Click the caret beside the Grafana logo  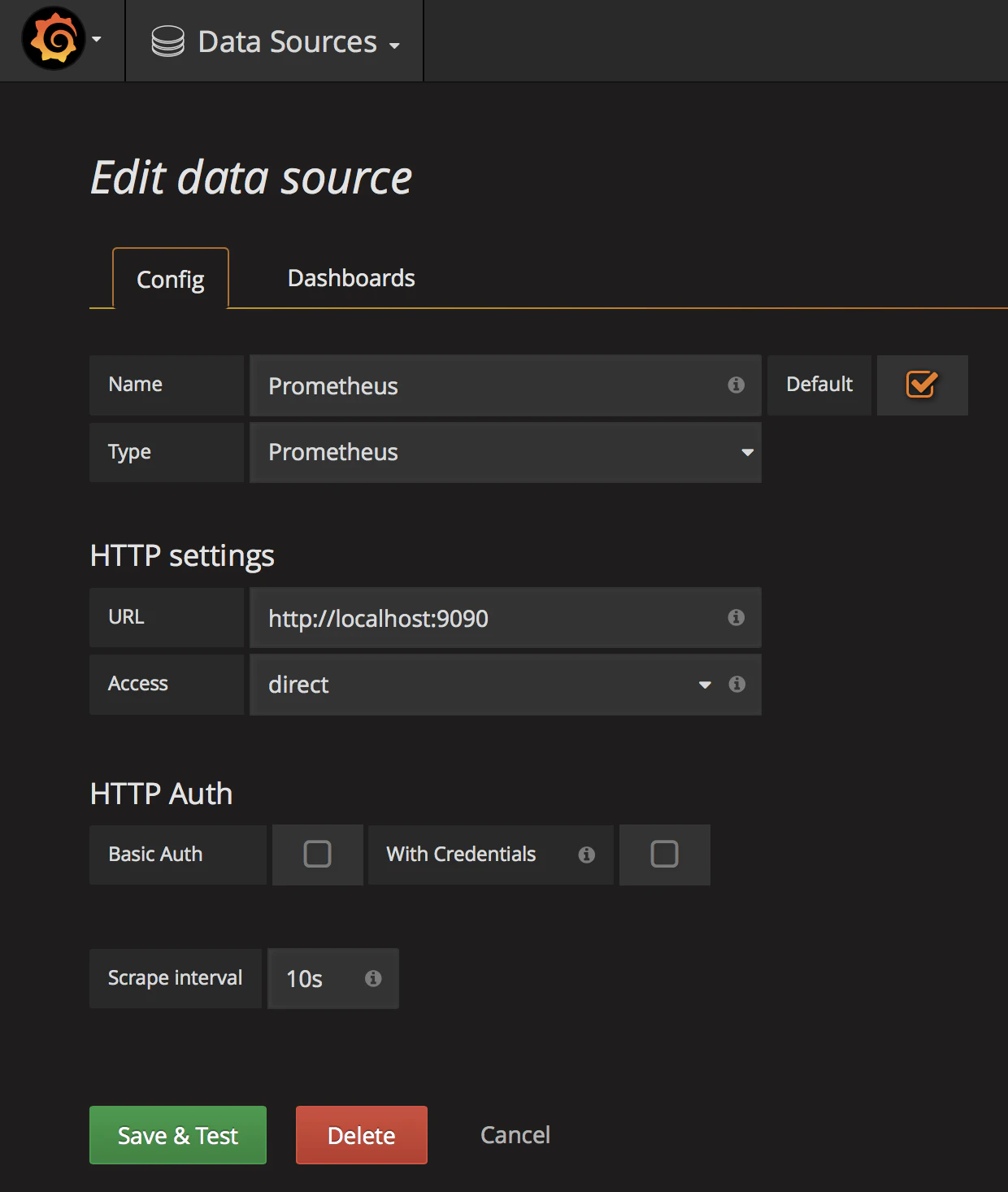[x=97, y=39]
